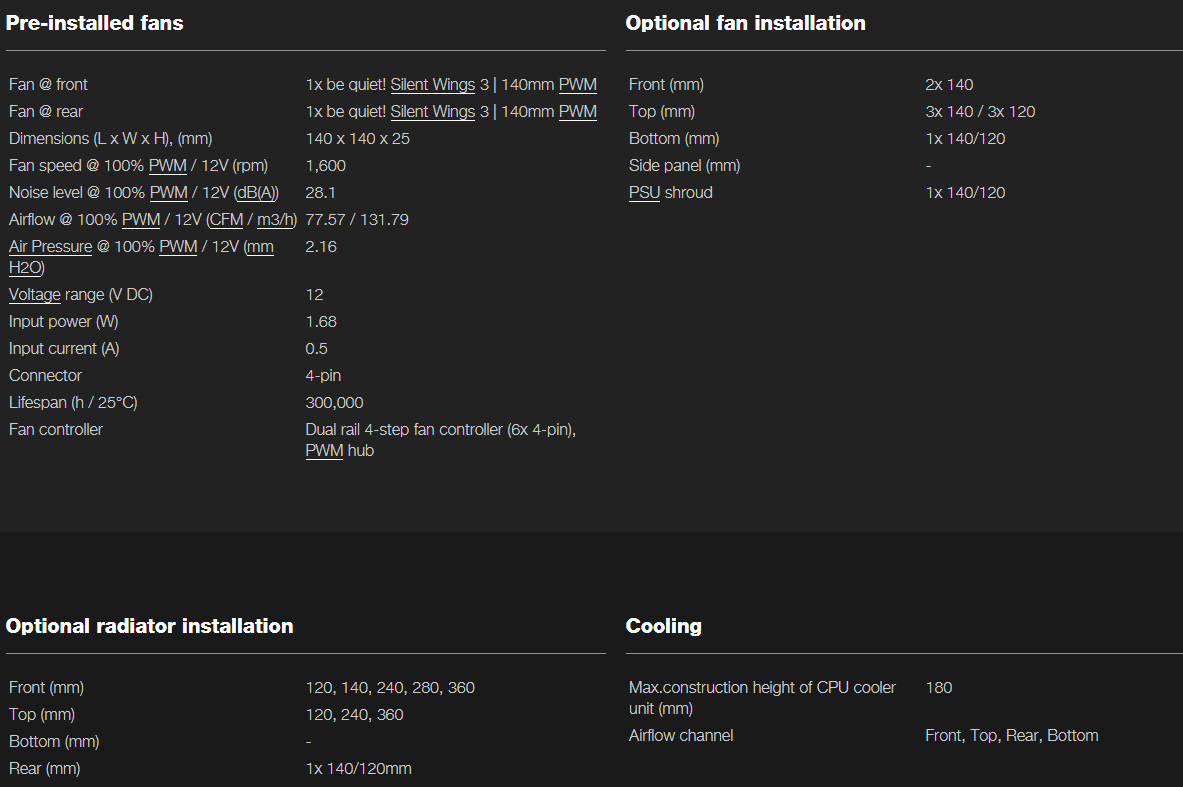Click 'Voltage' underlined term
This screenshot has height=787, width=1183.
(x=35, y=295)
